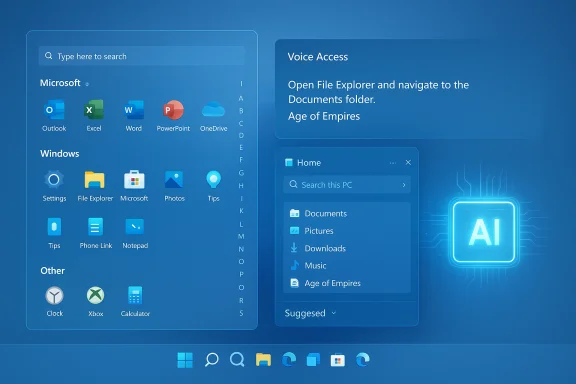The image size is (576, 384).
Task: Jump to letter P in the index
Action: [x=241, y=274]
